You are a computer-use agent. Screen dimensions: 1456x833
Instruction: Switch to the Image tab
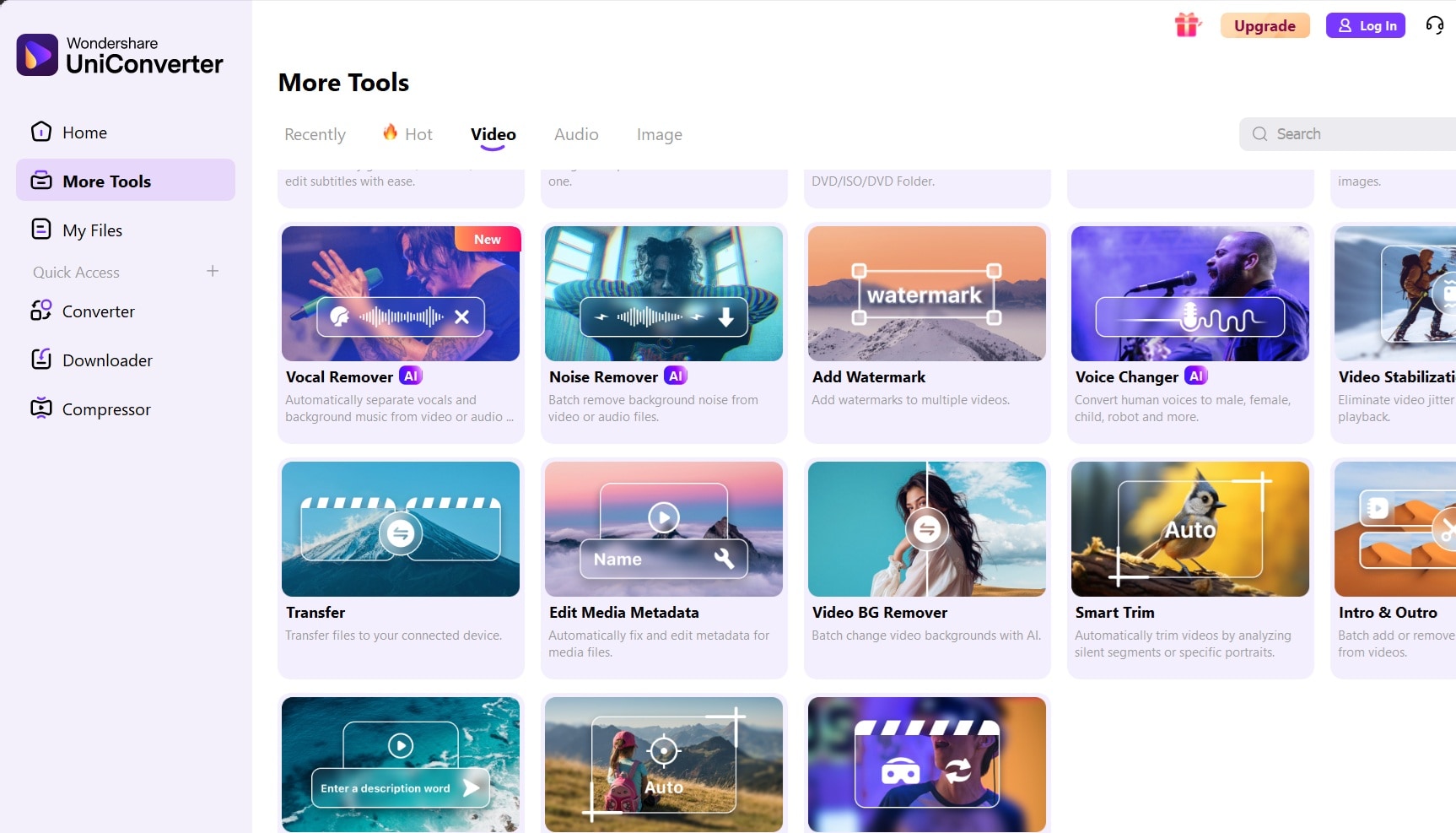tap(660, 134)
